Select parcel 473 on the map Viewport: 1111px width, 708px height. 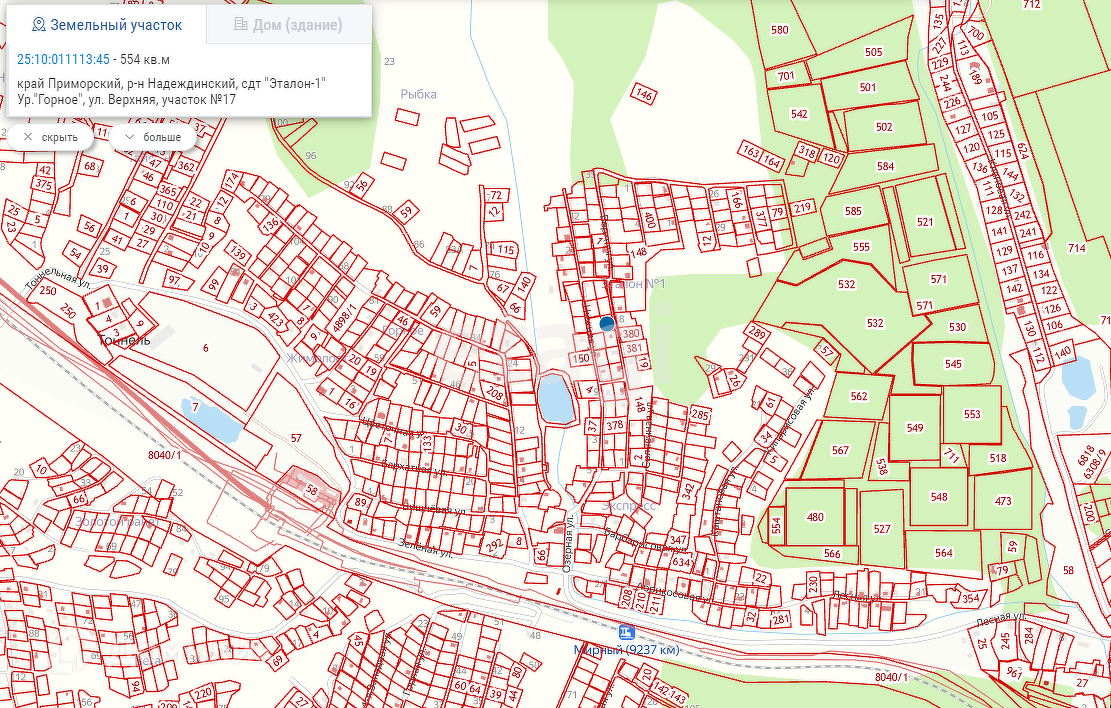tap(1003, 500)
